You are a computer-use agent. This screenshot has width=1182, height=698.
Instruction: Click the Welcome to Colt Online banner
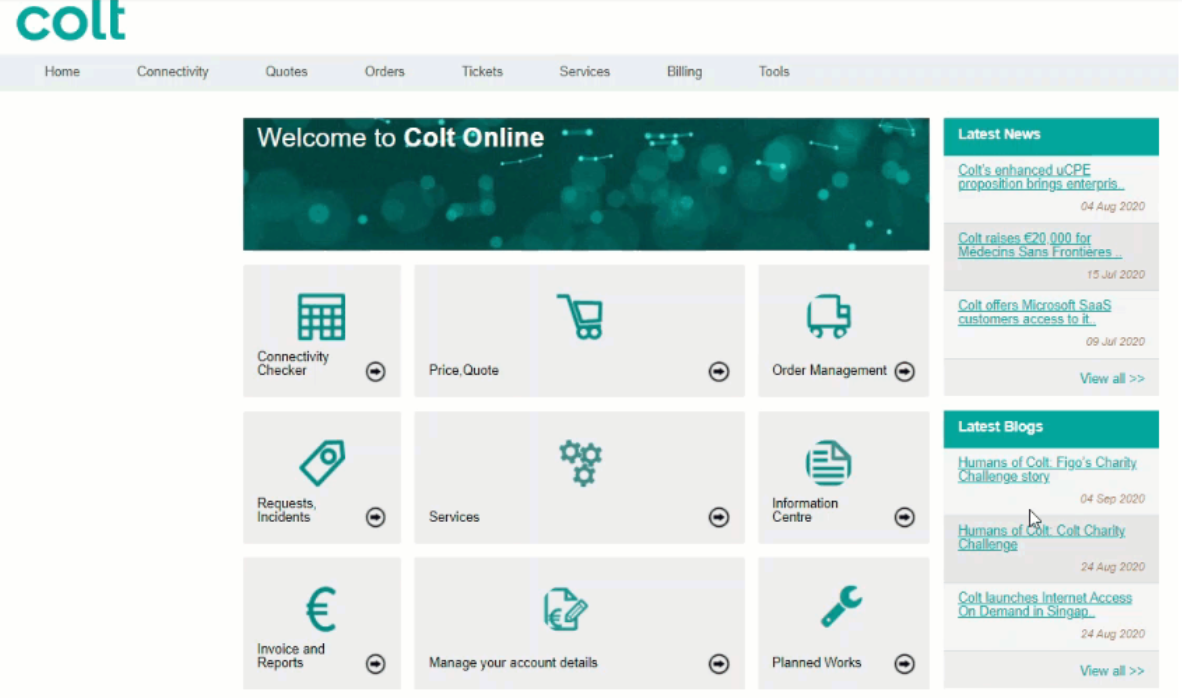tap(586, 184)
